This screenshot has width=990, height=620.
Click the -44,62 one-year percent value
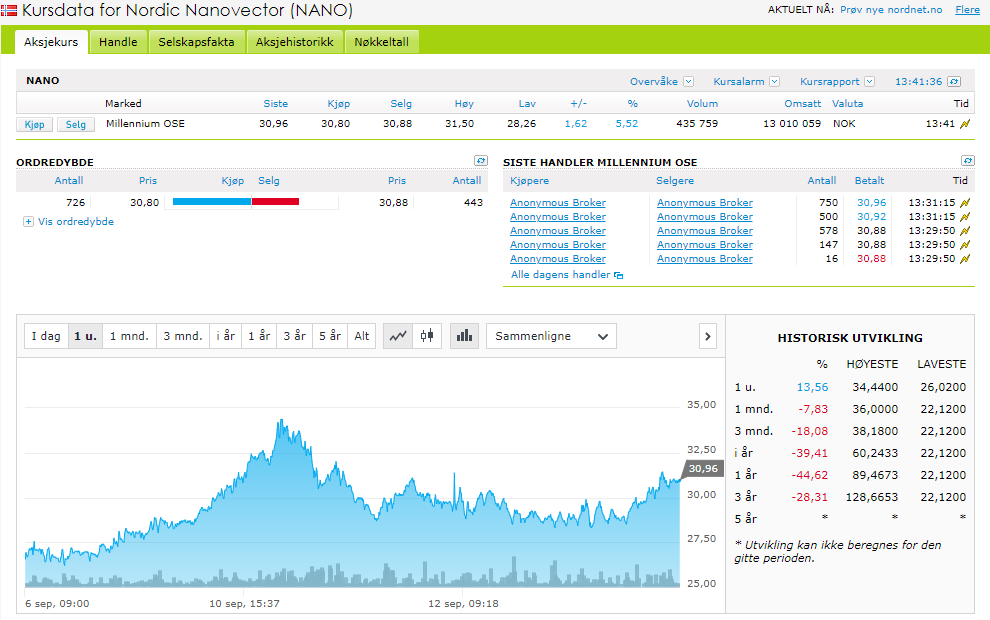coord(809,475)
